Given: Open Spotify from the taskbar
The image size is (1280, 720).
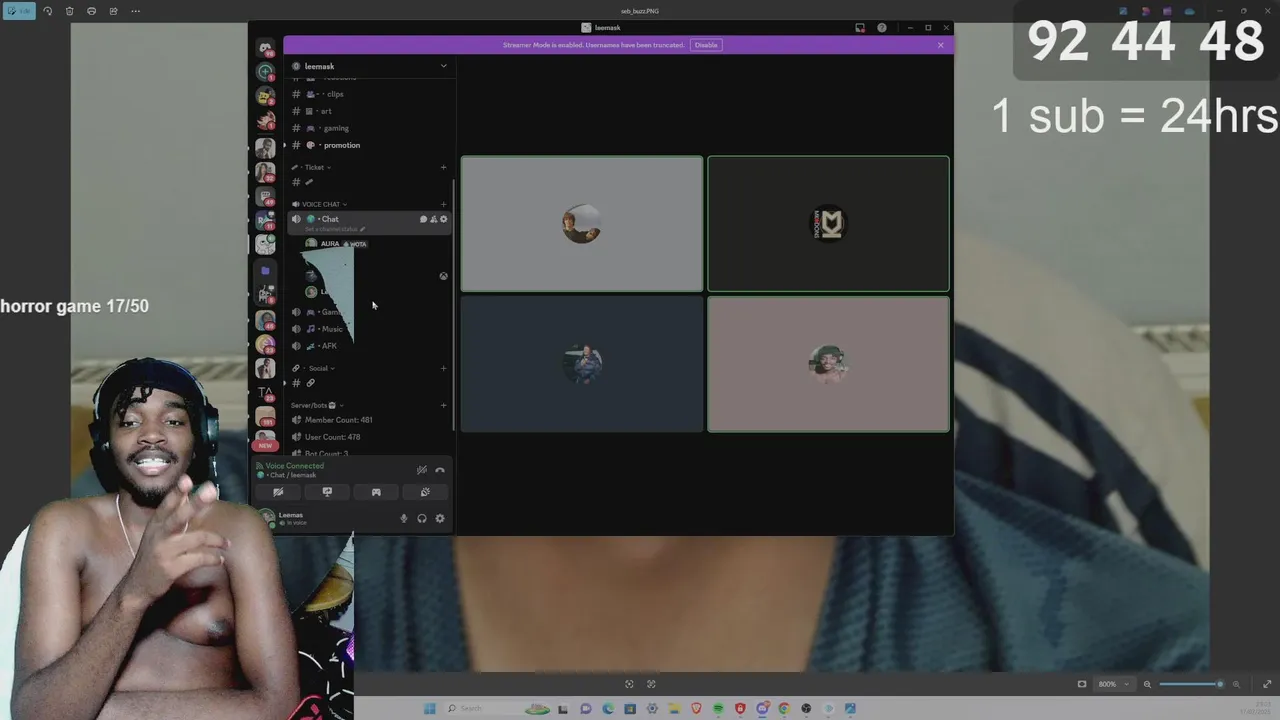Looking at the screenshot, I should 718,709.
